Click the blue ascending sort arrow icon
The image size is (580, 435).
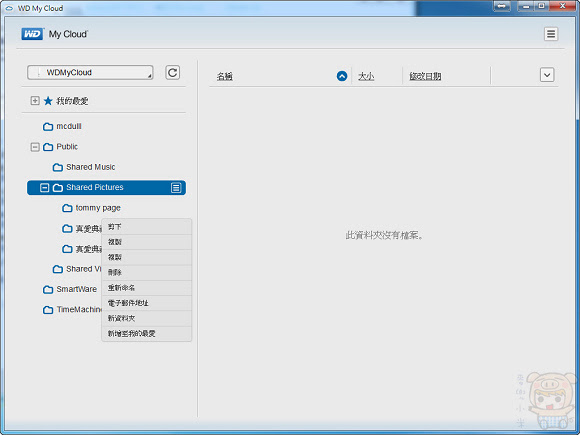coord(342,76)
